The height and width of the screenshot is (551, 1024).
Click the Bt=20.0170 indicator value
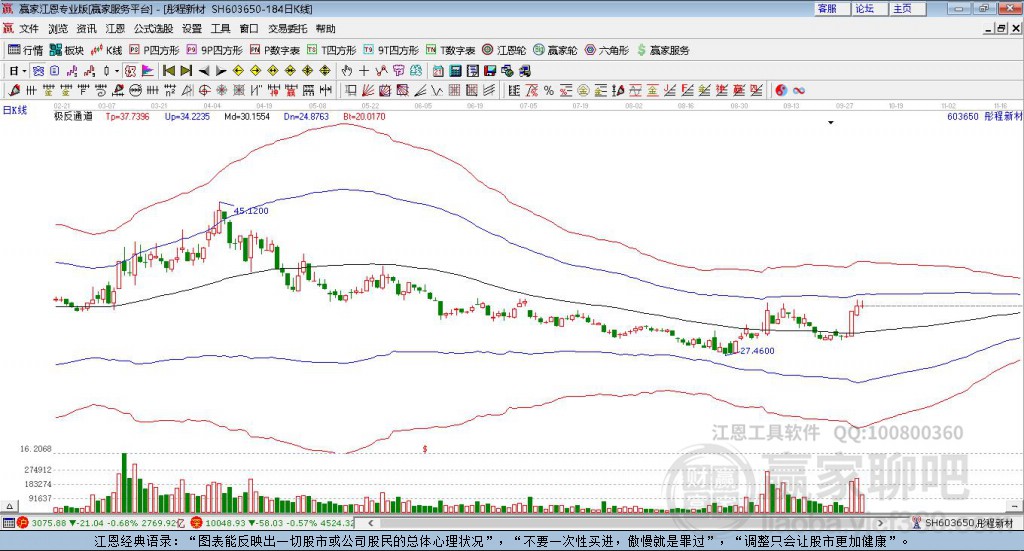[364, 116]
